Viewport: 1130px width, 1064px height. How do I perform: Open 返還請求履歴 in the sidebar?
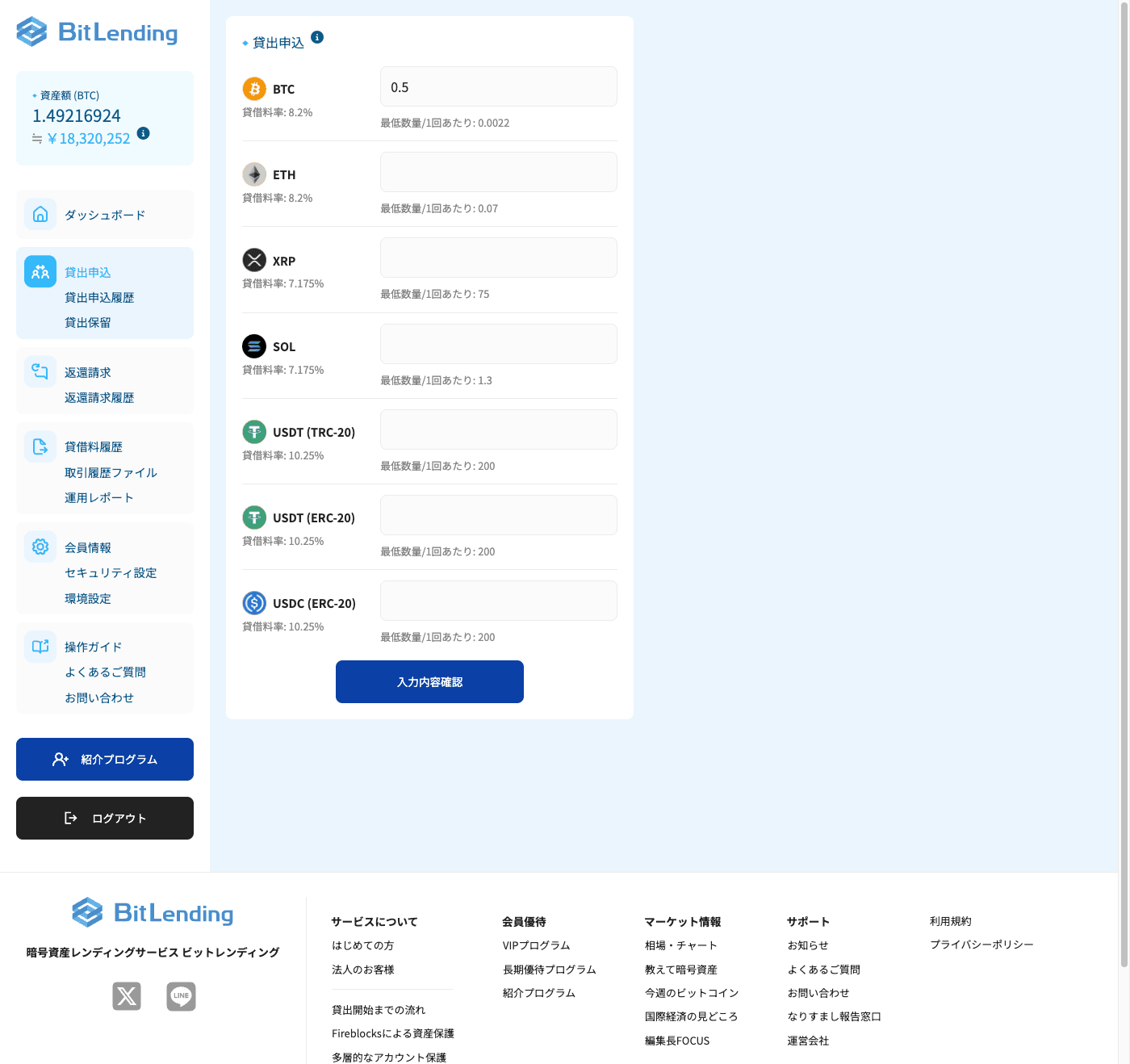pos(99,398)
